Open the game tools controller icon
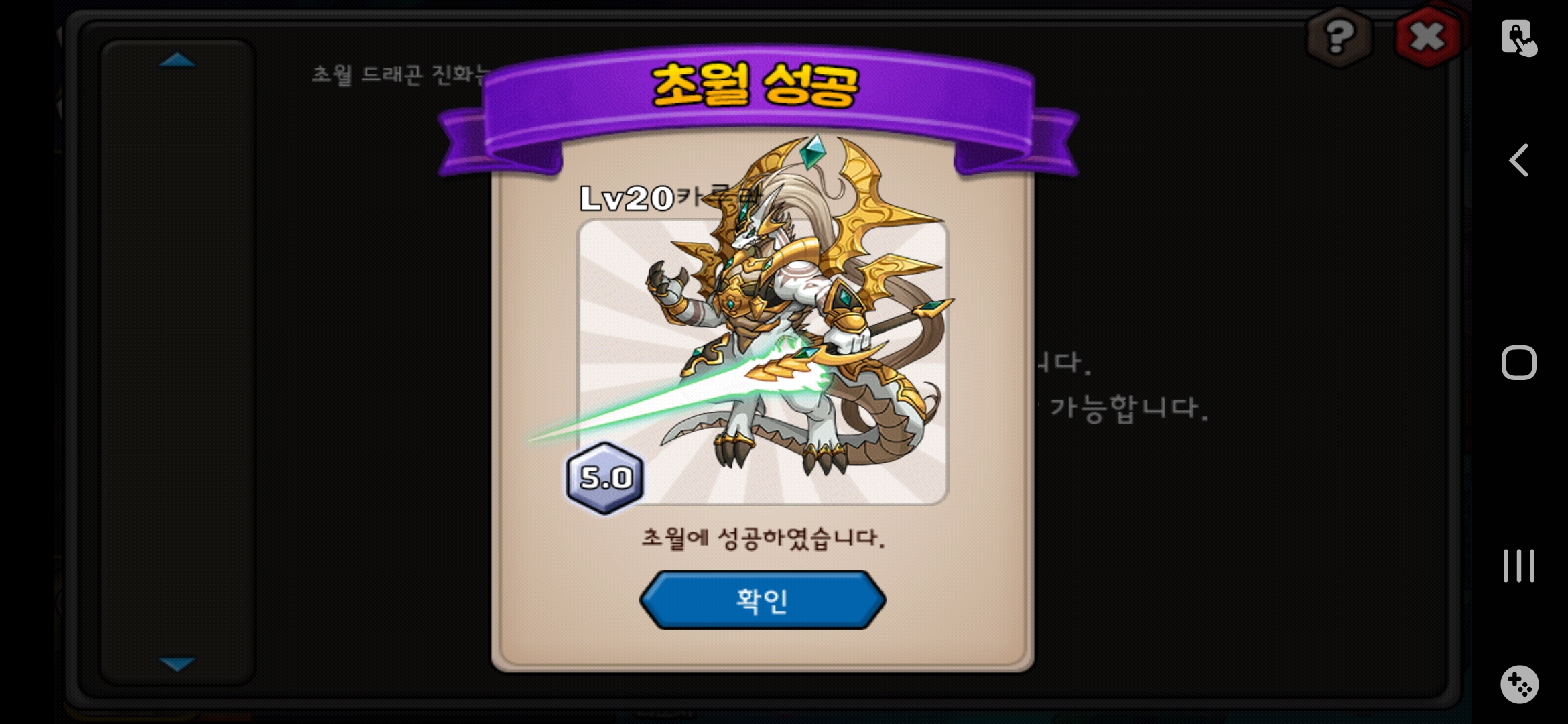1568x724 pixels. [x=1519, y=684]
